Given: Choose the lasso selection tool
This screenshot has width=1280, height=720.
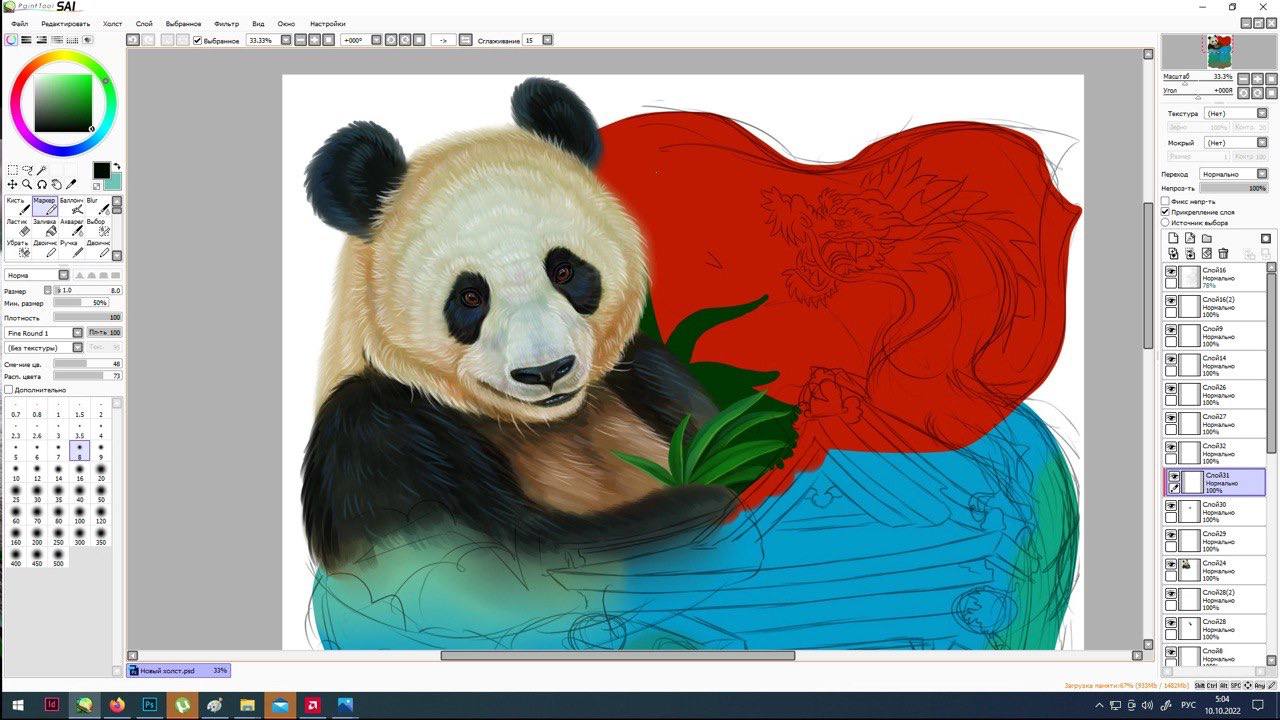Looking at the screenshot, I should coord(27,170).
